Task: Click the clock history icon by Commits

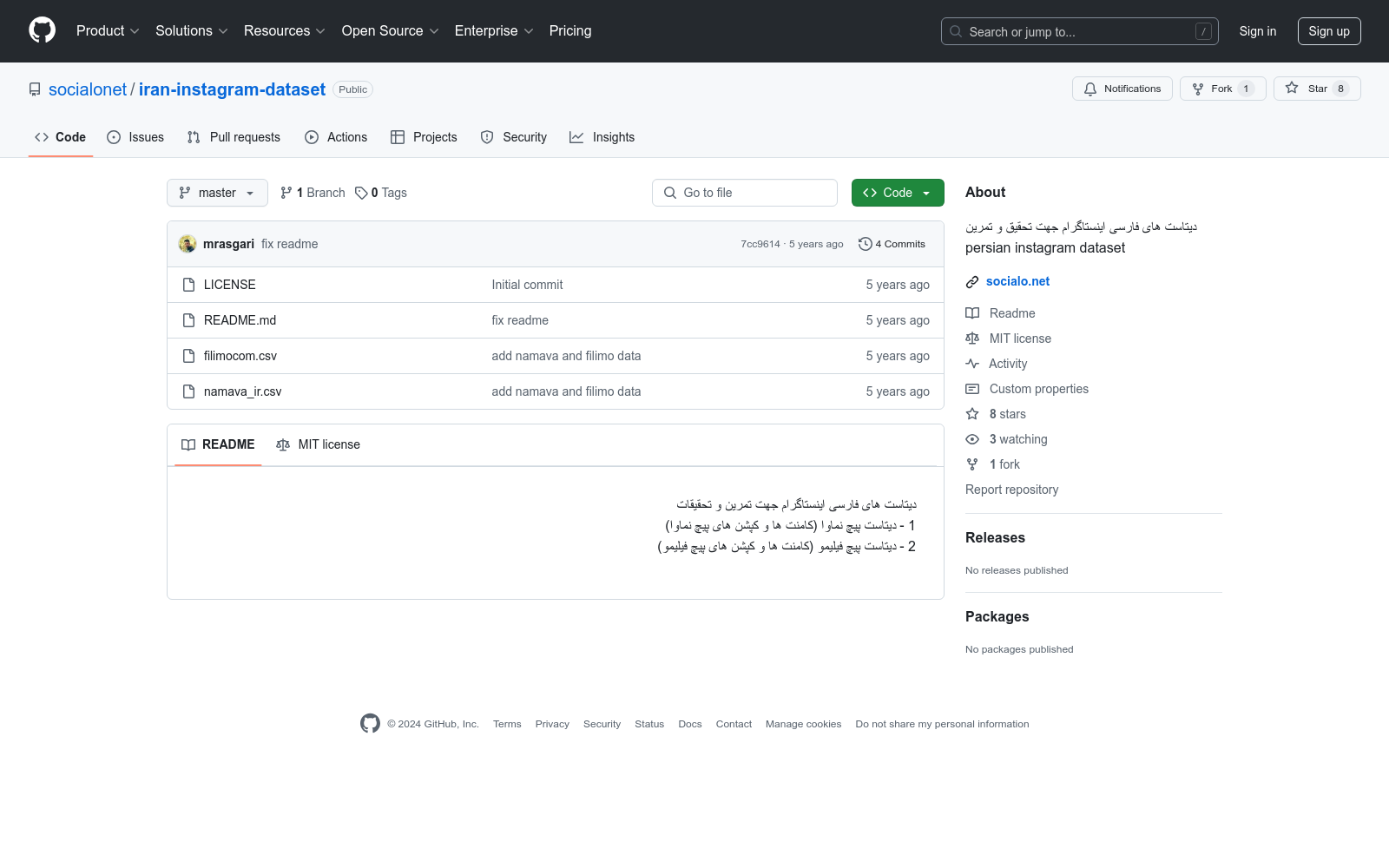Action: click(865, 244)
